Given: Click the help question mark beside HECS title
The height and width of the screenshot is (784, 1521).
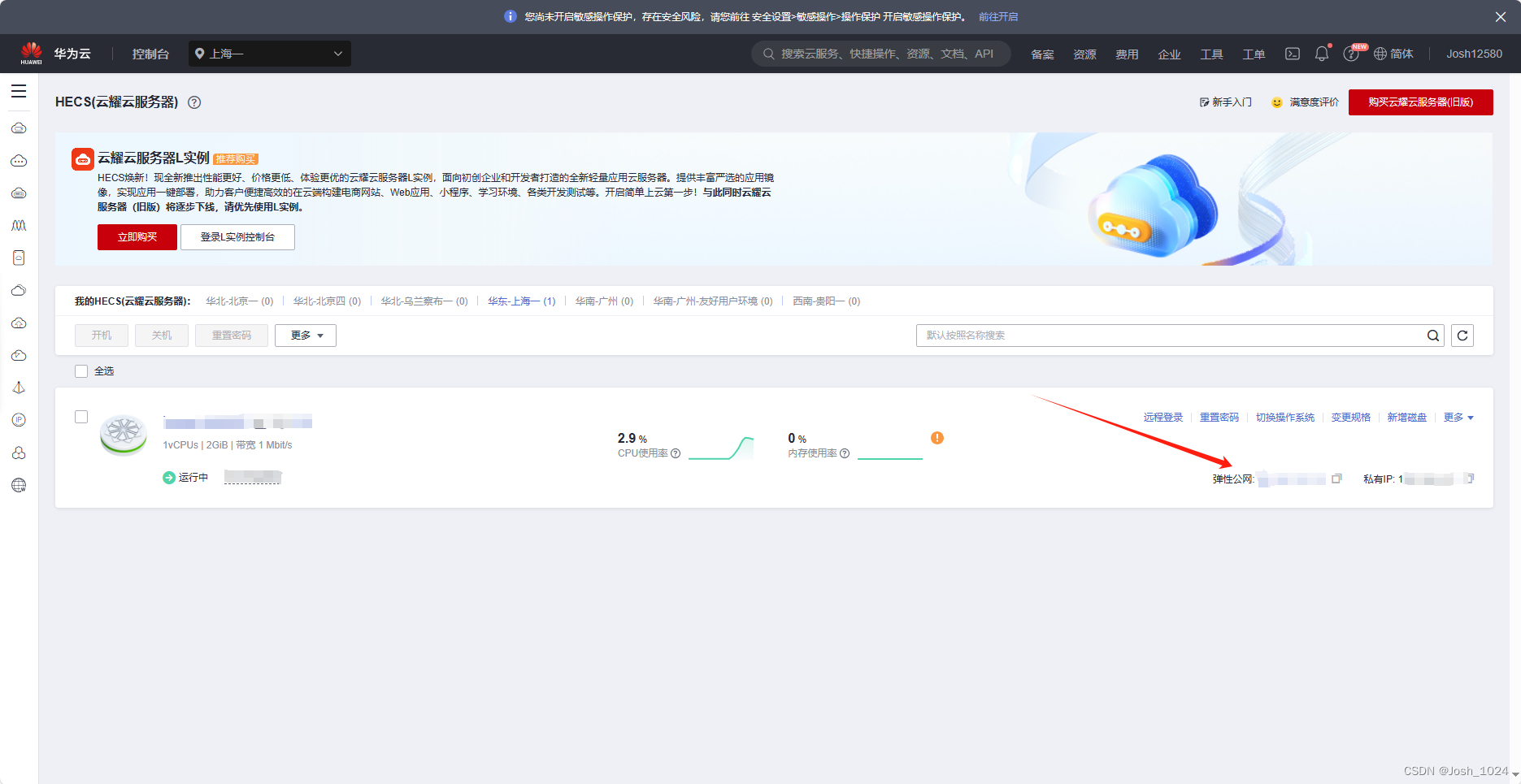Looking at the screenshot, I should pyautogui.click(x=194, y=102).
